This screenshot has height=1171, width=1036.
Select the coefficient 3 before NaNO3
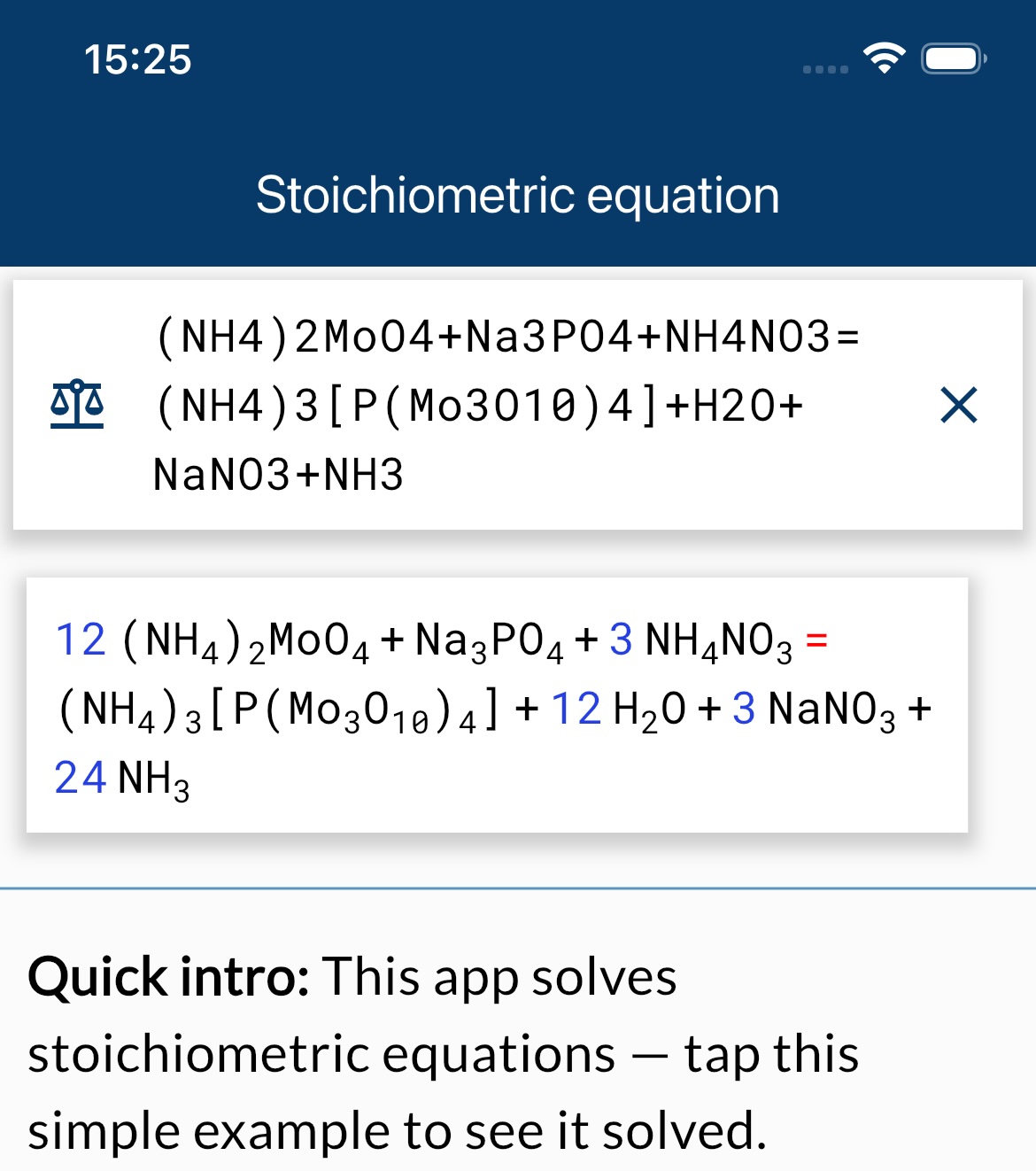tap(744, 708)
